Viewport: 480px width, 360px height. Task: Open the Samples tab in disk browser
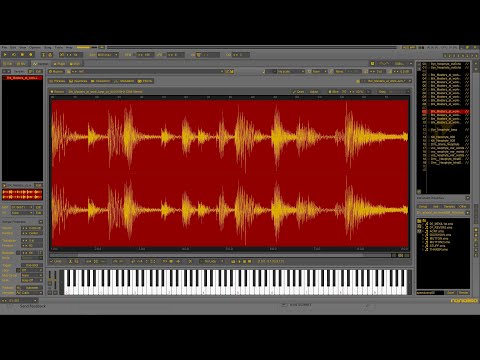pyautogui.click(x=449, y=207)
